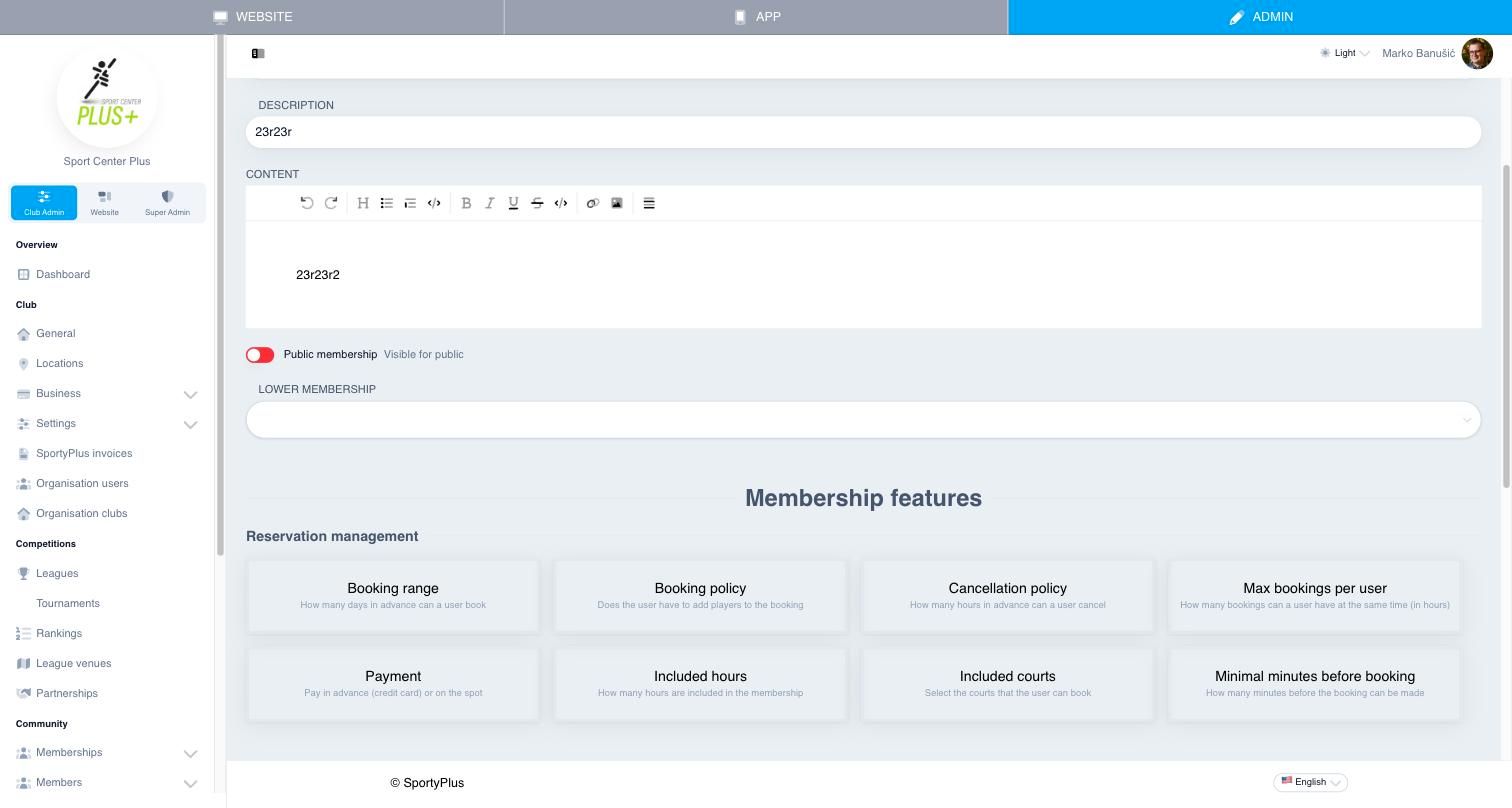
Task: Enable the Public membership switch
Action: pos(260,355)
